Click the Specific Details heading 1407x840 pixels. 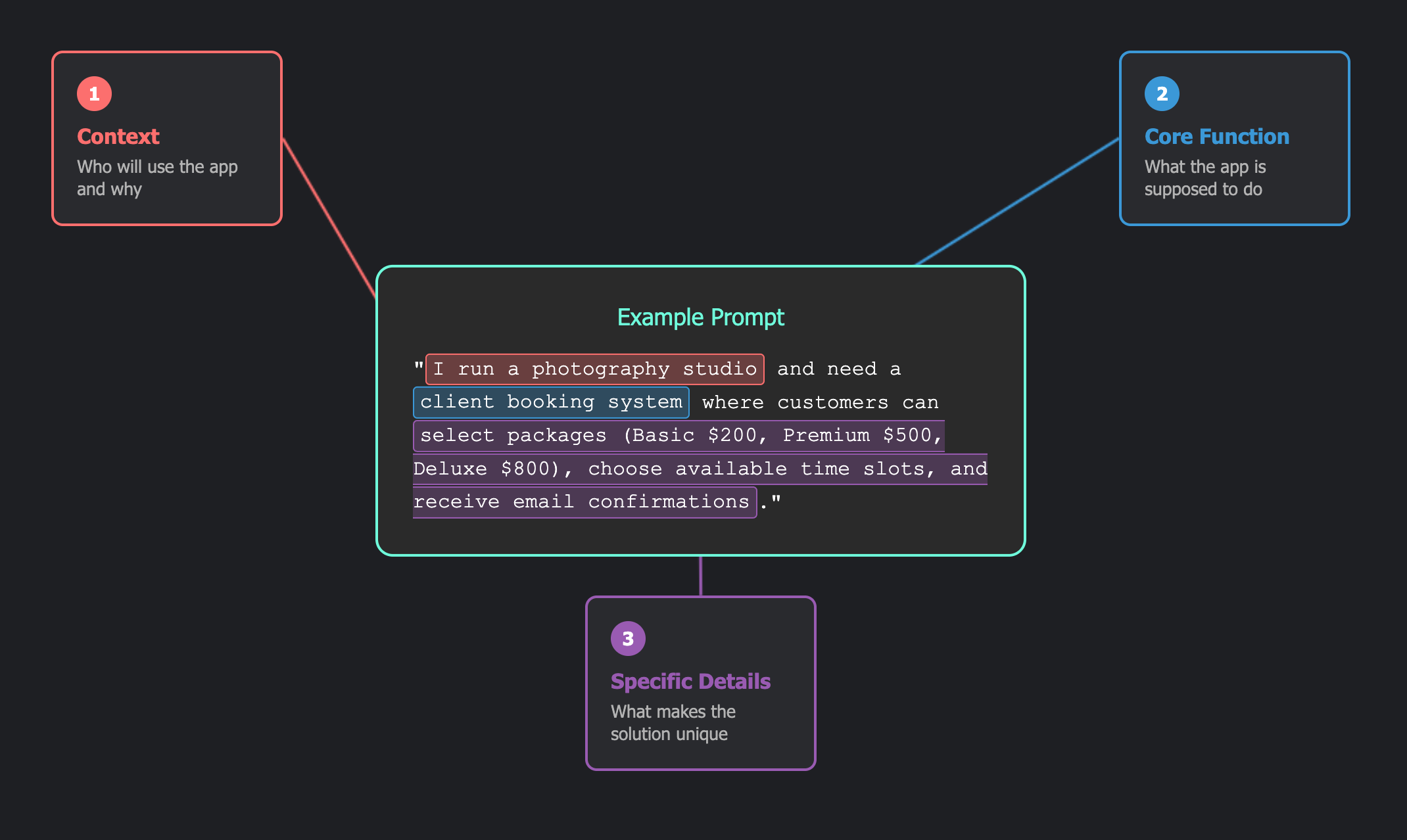(690, 682)
